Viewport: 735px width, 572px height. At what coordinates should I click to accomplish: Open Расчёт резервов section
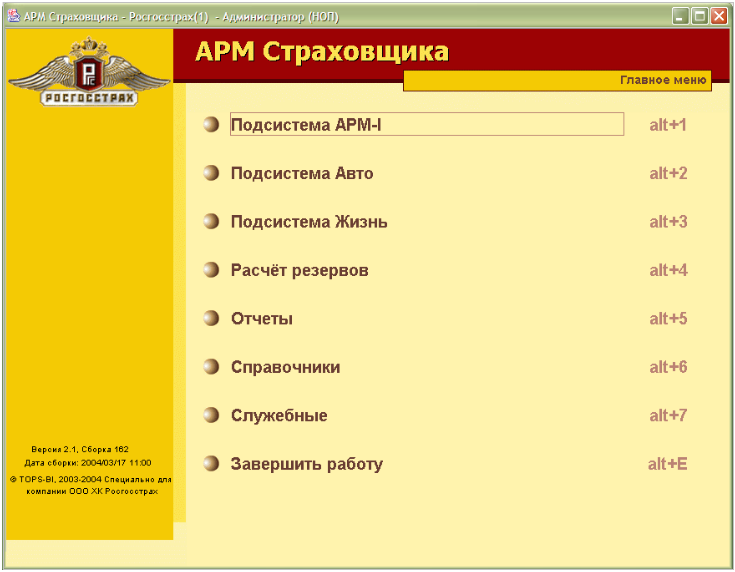coord(300,271)
